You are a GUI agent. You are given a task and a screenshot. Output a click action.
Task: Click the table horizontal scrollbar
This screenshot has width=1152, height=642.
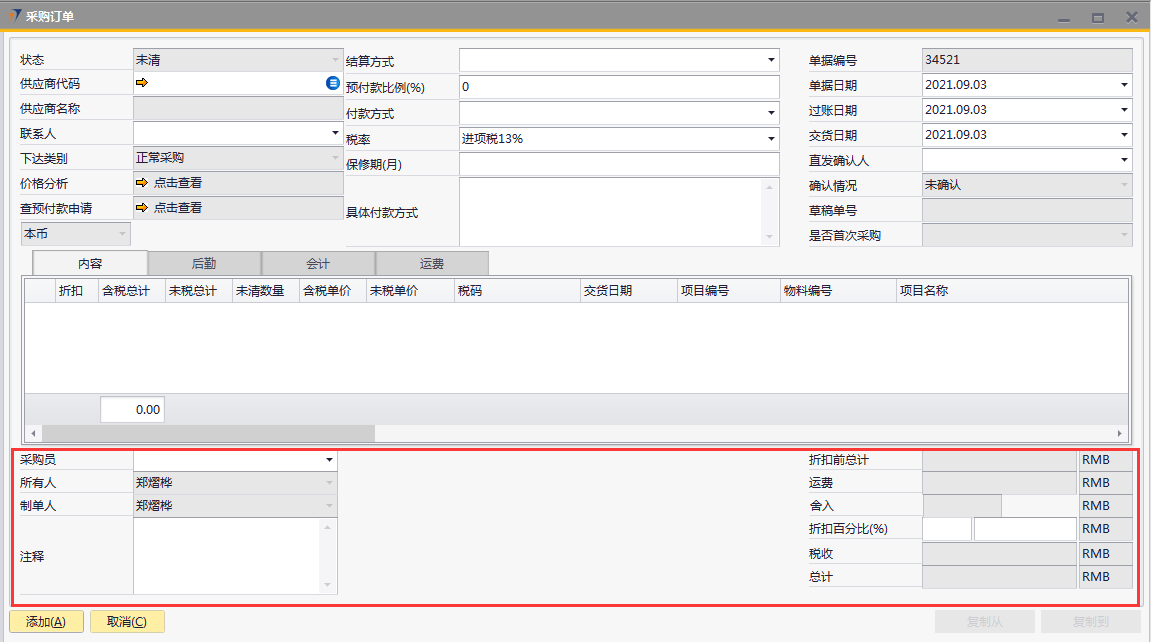(200, 433)
